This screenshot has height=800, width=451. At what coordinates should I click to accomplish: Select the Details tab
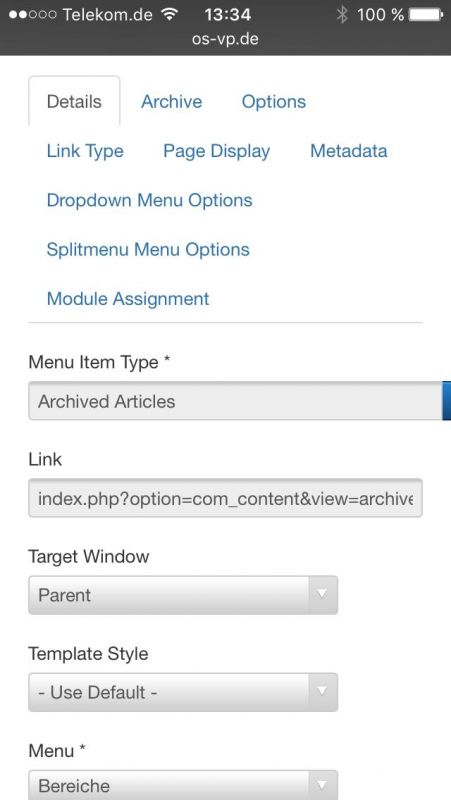point(74,101)
